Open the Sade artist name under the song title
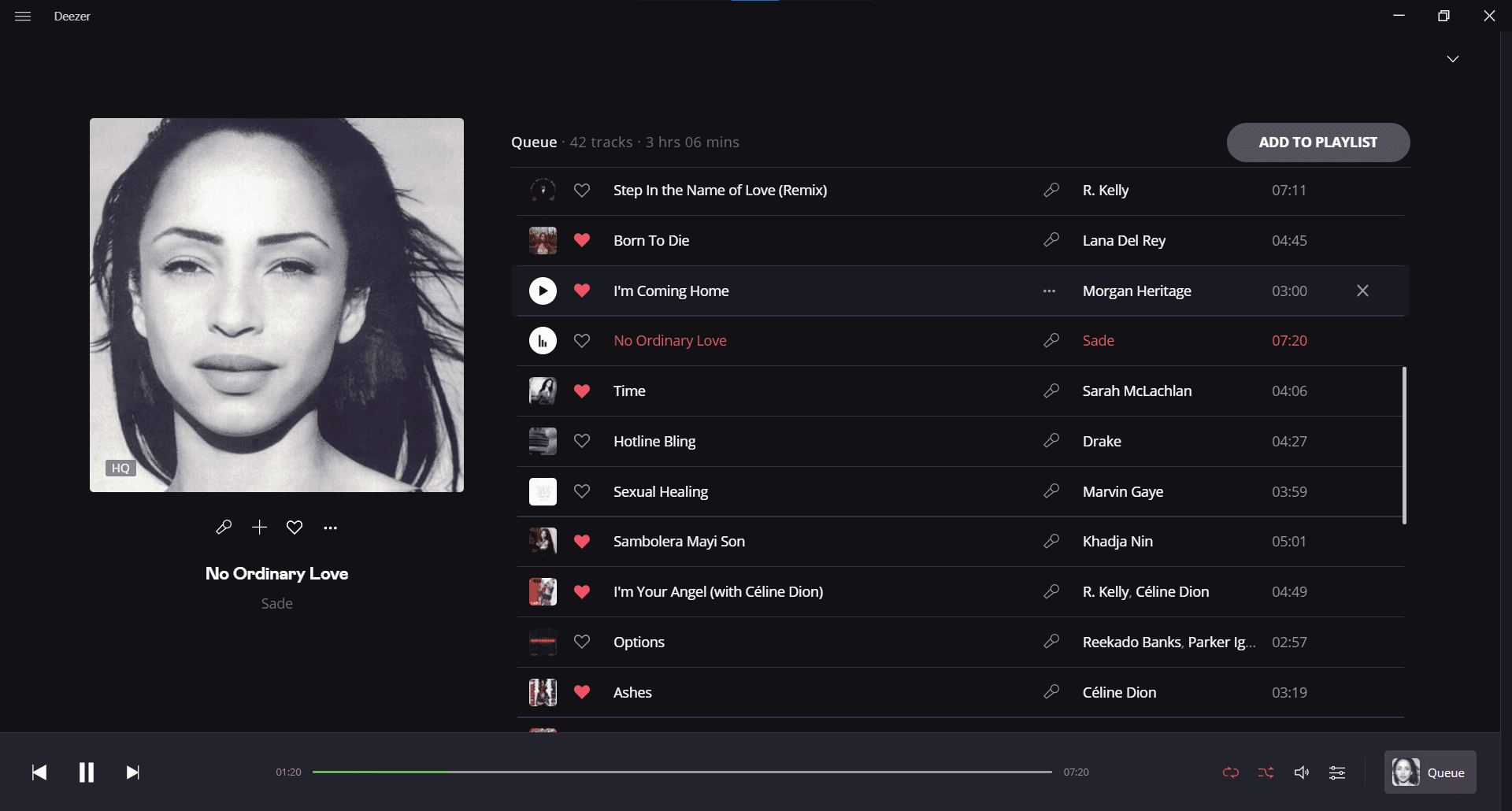Image resolution: width=1512 pixels, height=811 pixels. coord(277,604)
